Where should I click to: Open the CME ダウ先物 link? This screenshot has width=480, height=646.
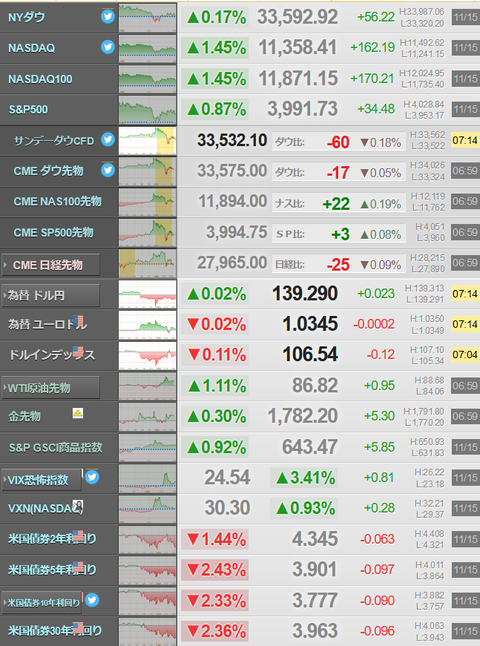coord(48,171)
